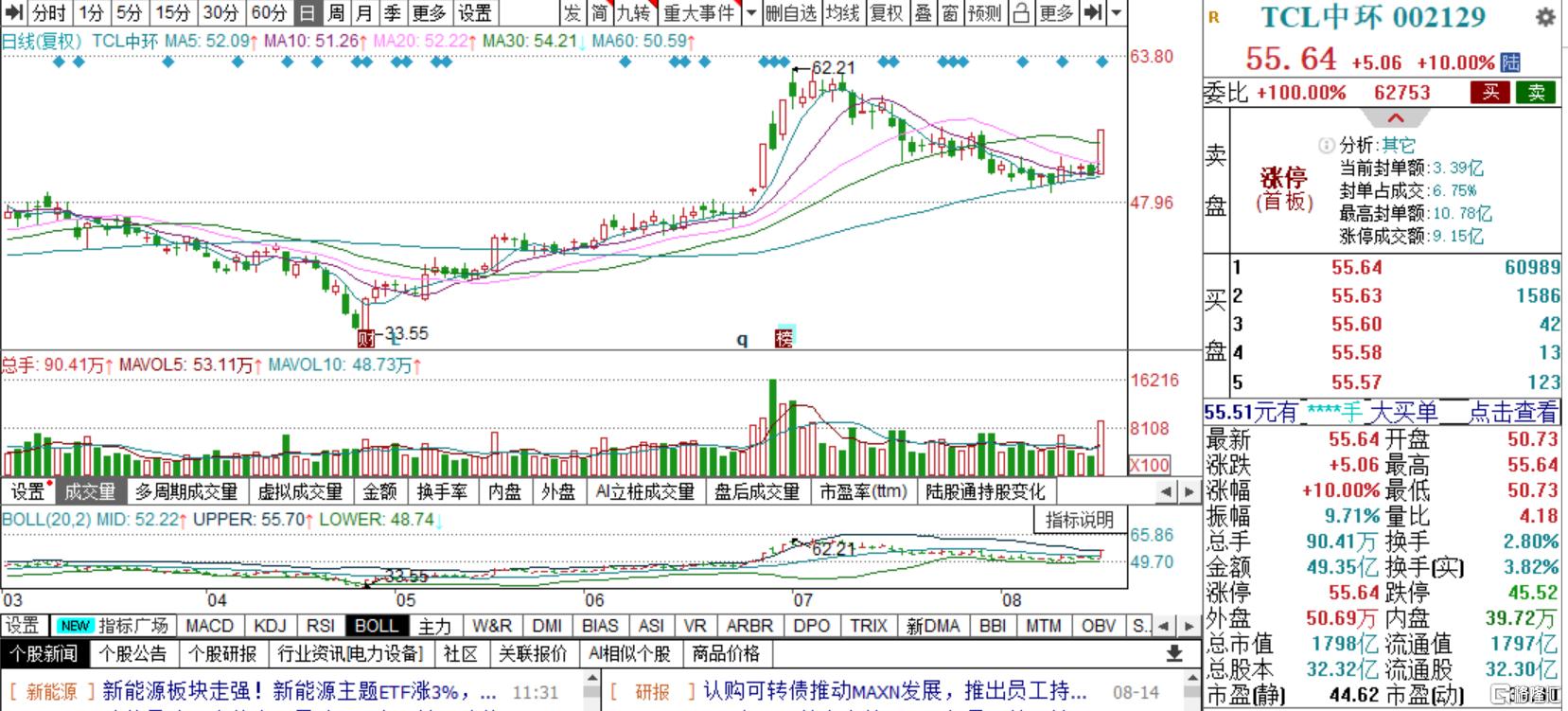
Task: Open the period 设置 settings in top toolbar
Action: coord(475,12)
